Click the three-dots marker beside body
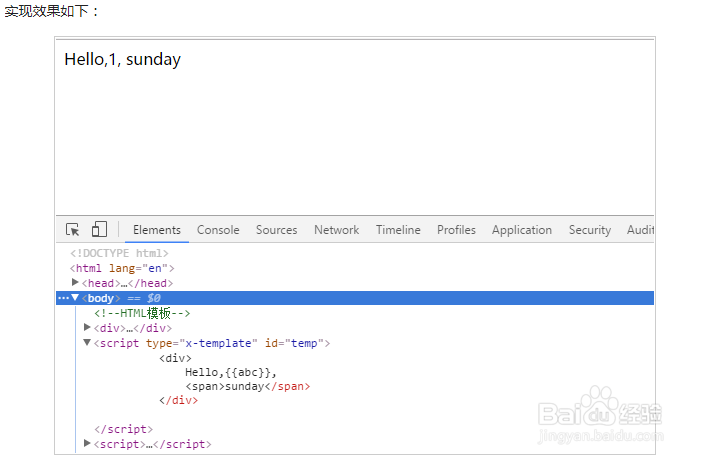 coord(63,298)
